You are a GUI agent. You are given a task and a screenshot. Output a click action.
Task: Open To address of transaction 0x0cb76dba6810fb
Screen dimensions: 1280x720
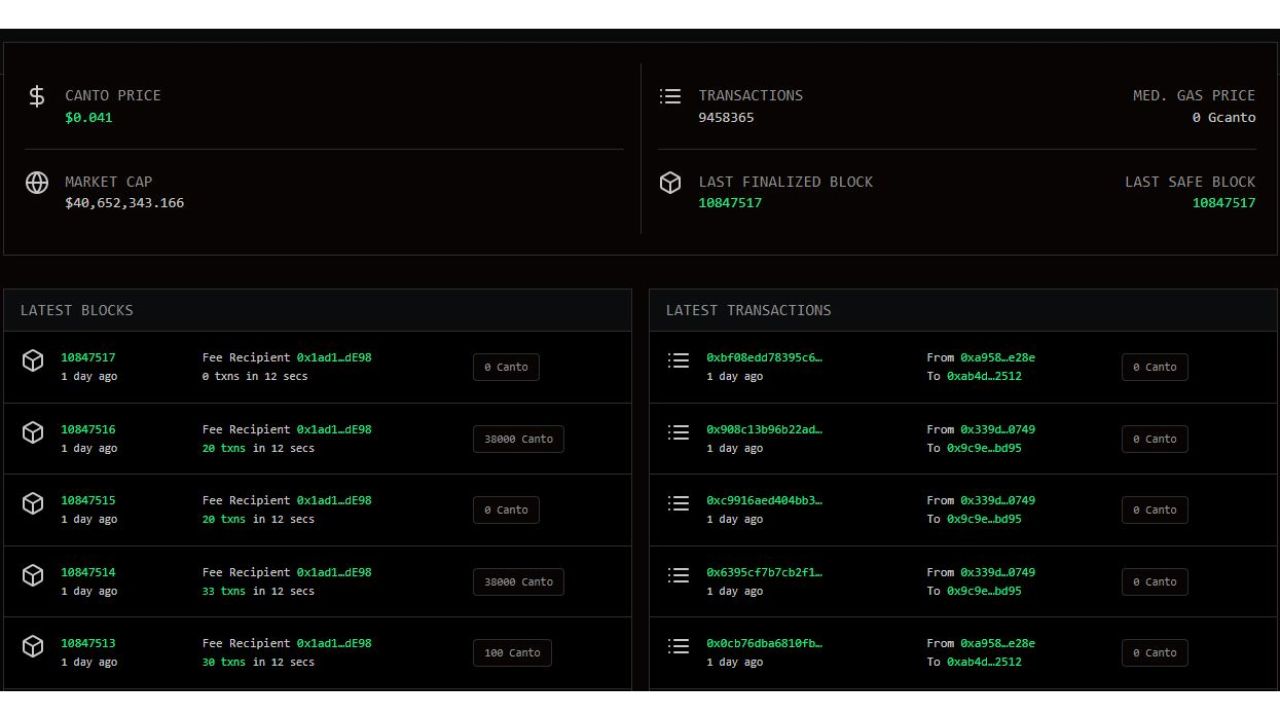pyautogui.click(x=984, y=663)
